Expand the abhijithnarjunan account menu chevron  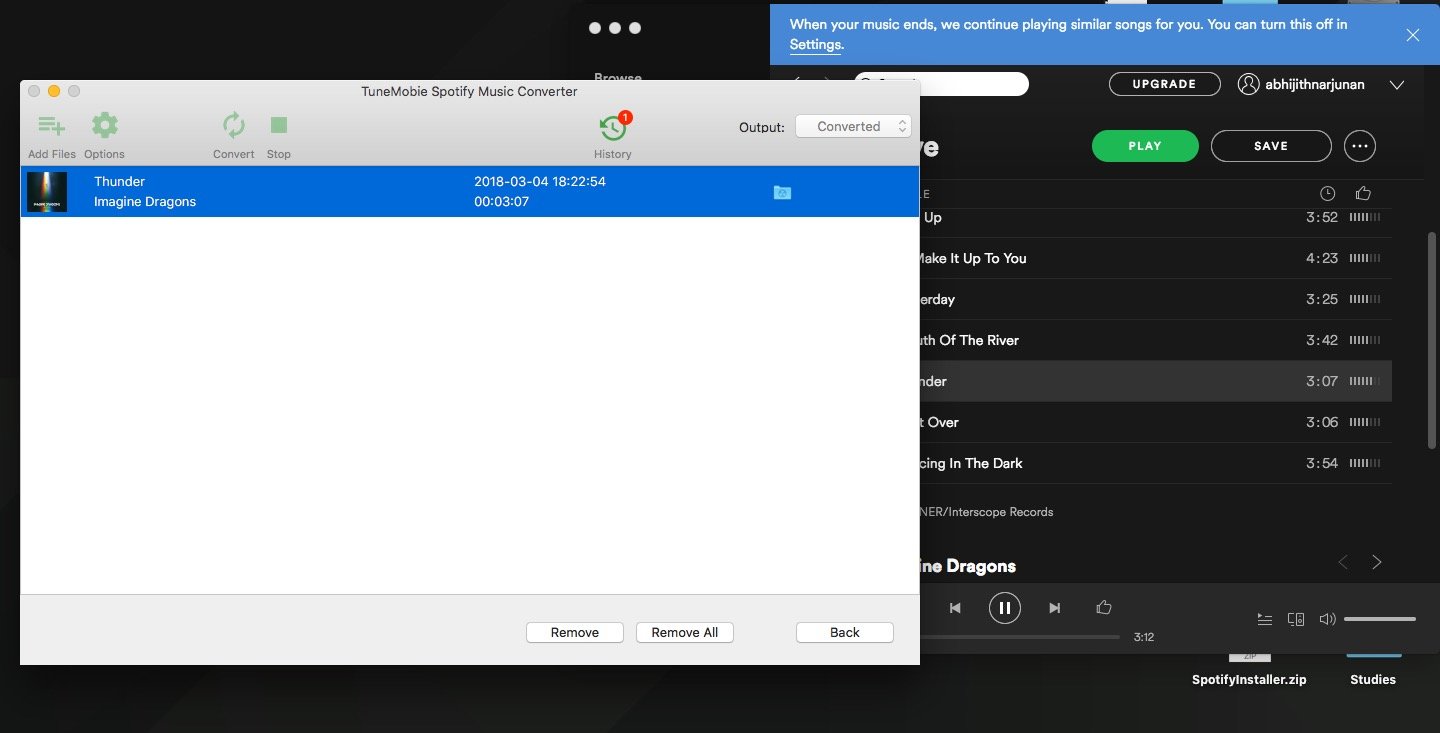pos(1397,85)
